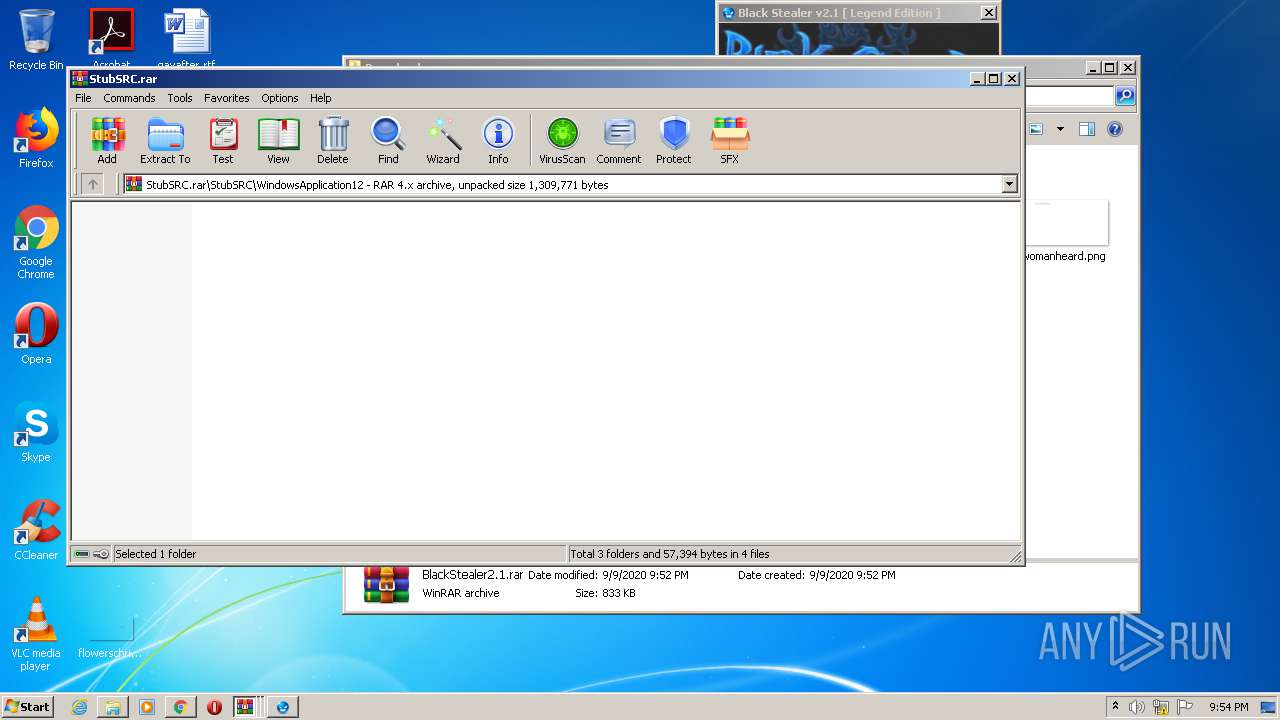Expand the archive path dropdown

[x=1009, y=184]
